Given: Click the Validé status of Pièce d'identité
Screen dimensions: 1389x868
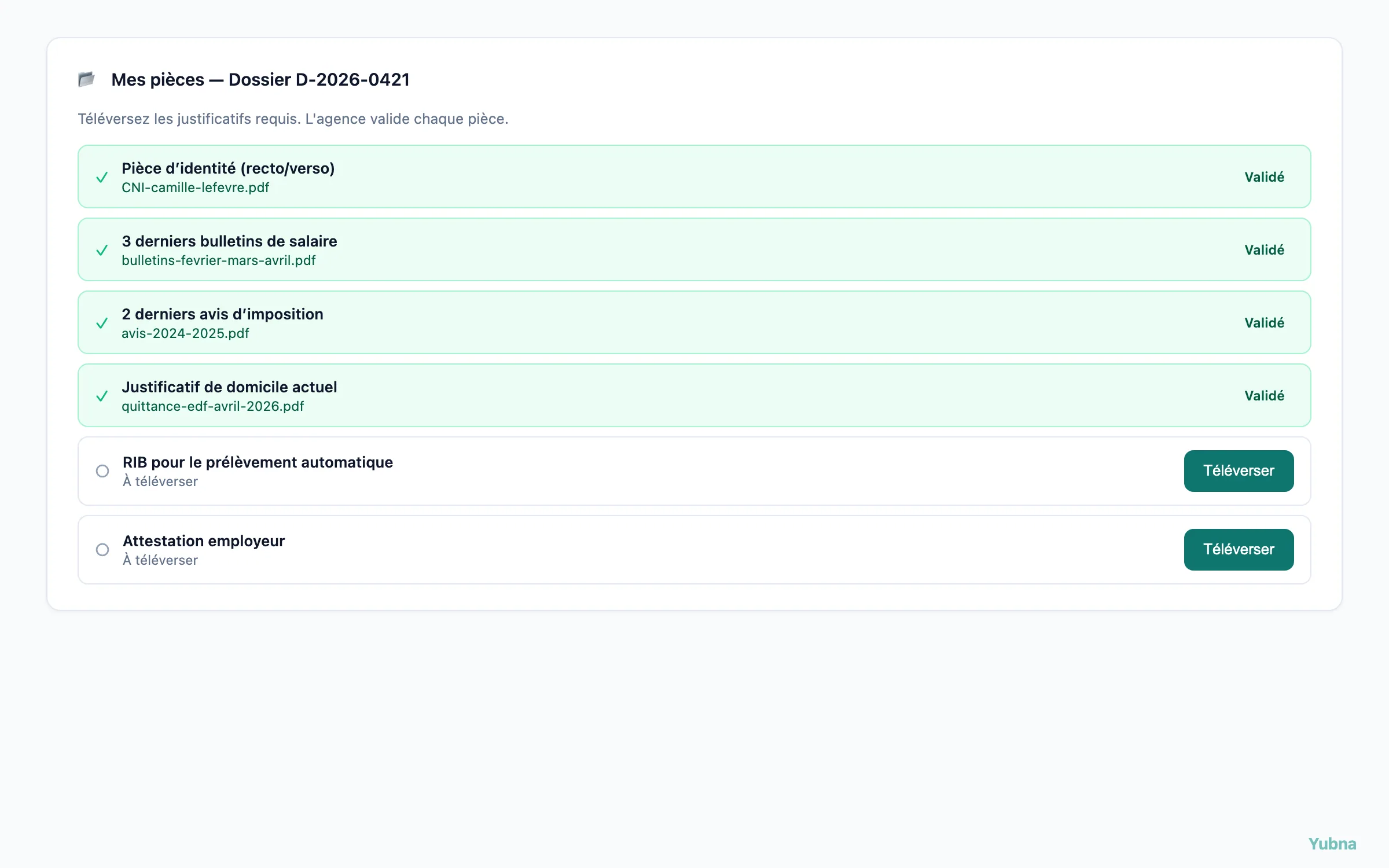Looking at the screenshot, I should coord(1265,177).
